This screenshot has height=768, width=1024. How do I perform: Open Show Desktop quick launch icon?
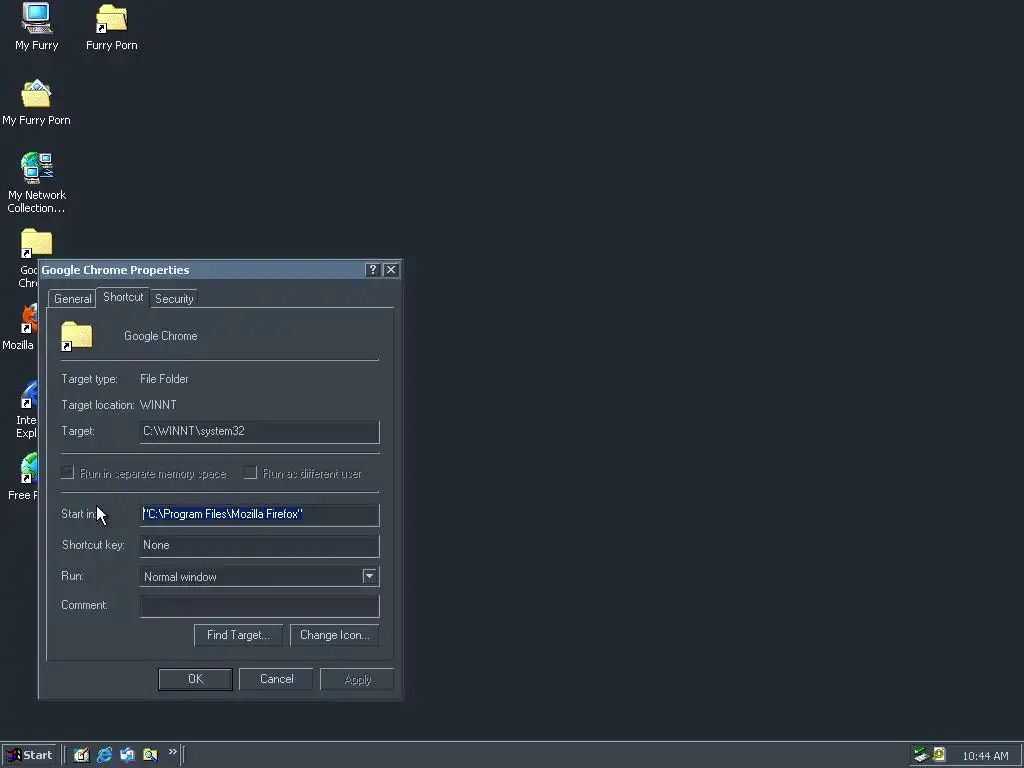[81, 755]
